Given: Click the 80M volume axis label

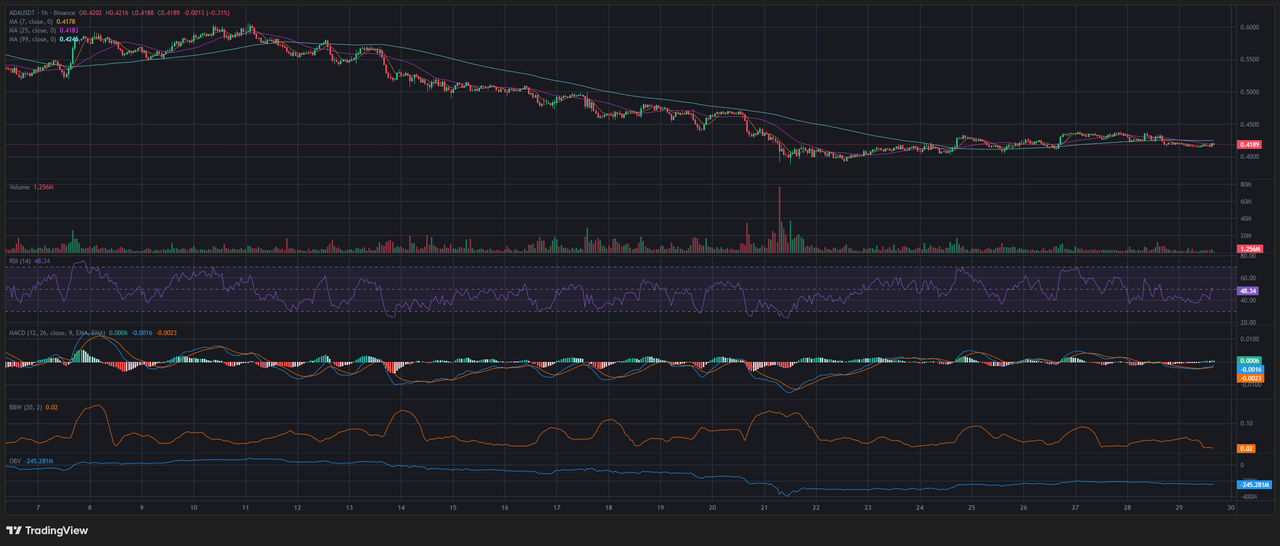Looking at the screenshot, I should point(1246,185).
